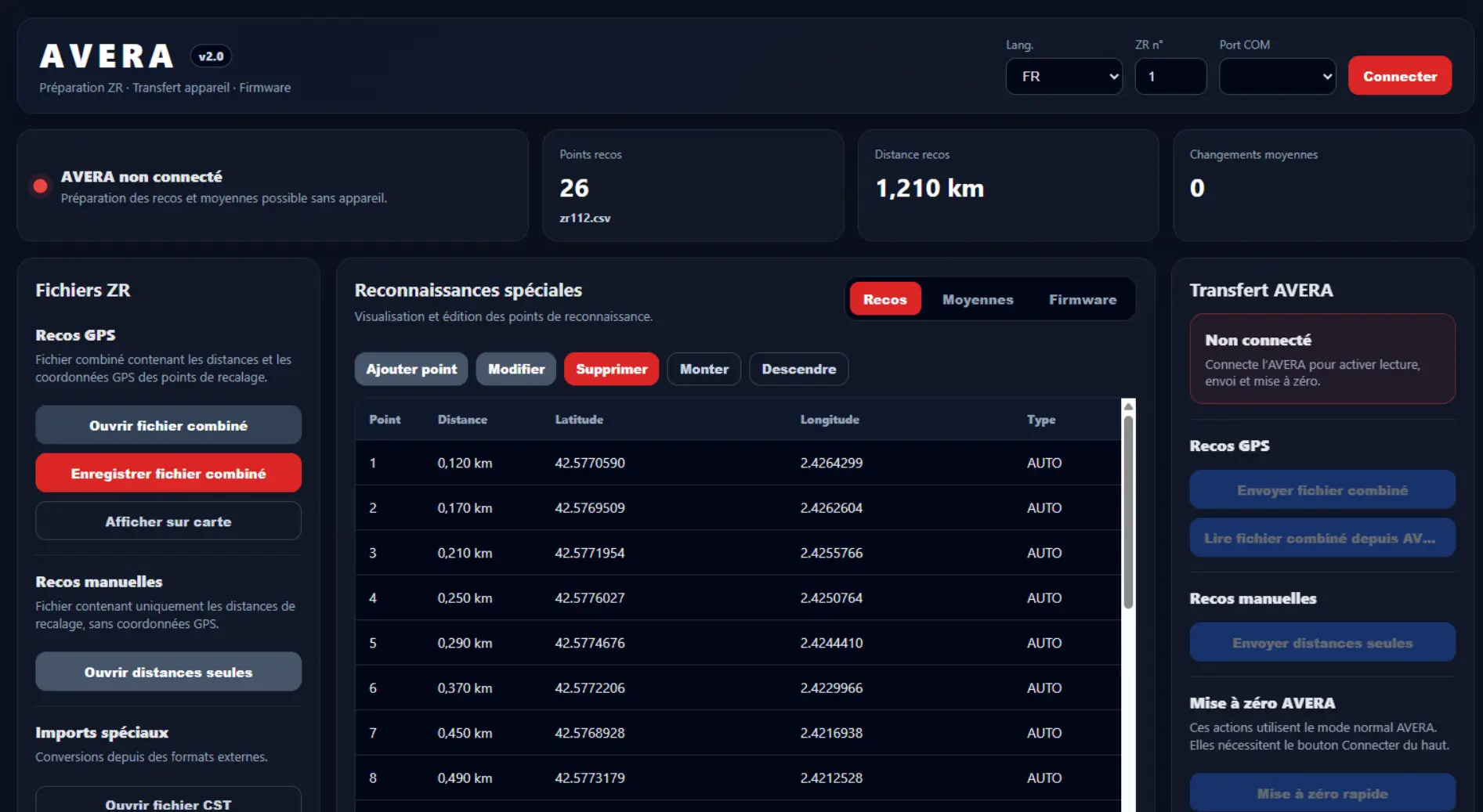Click the red Connecter button

click(x=1400, y=76)
